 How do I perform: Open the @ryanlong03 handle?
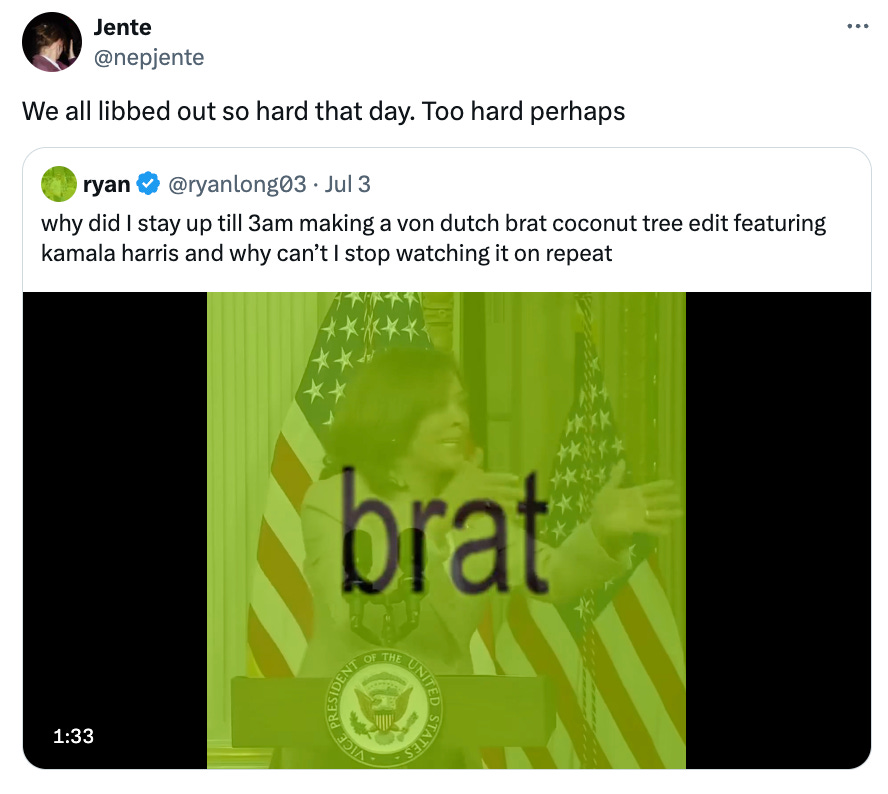pos(237,184)
